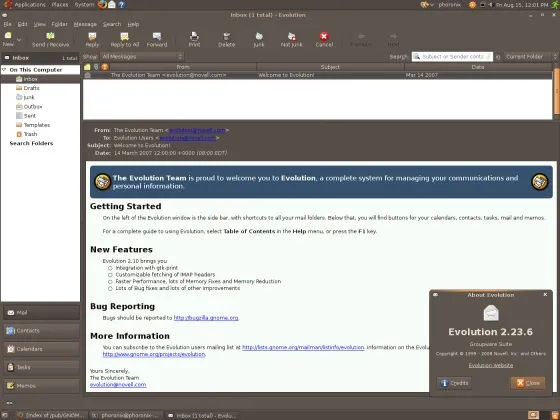Open the search type magnifier icon

coord(417,56)
